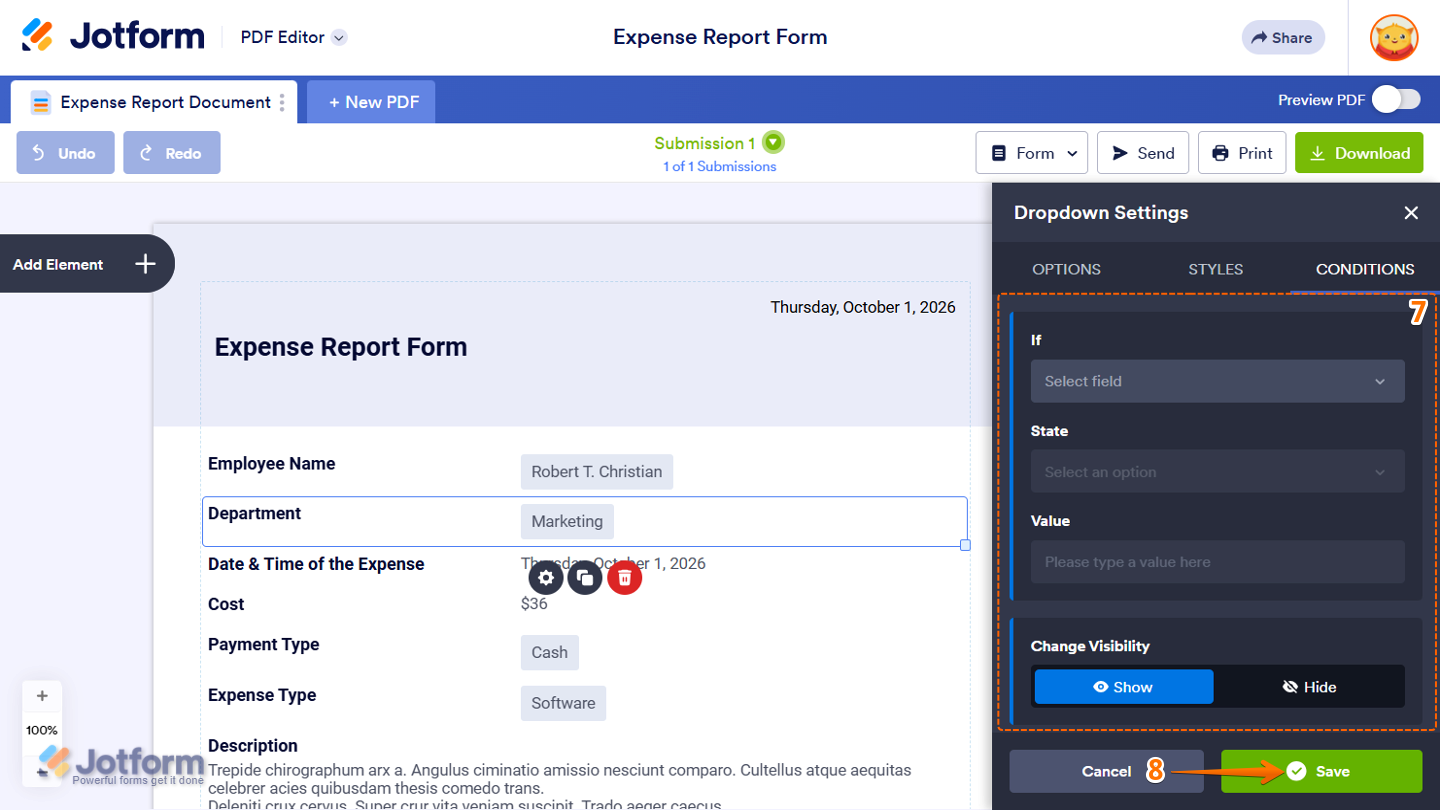Close the Dropdown Settings panel
The width and height of the screenshot is (1440, 810).
tap(1411, 212)
